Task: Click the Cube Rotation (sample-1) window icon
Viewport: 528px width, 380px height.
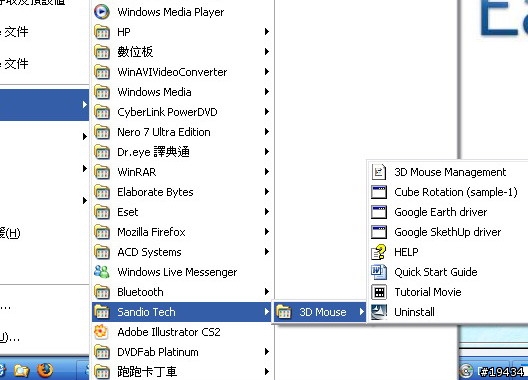Action: click(x=379, y=192)
